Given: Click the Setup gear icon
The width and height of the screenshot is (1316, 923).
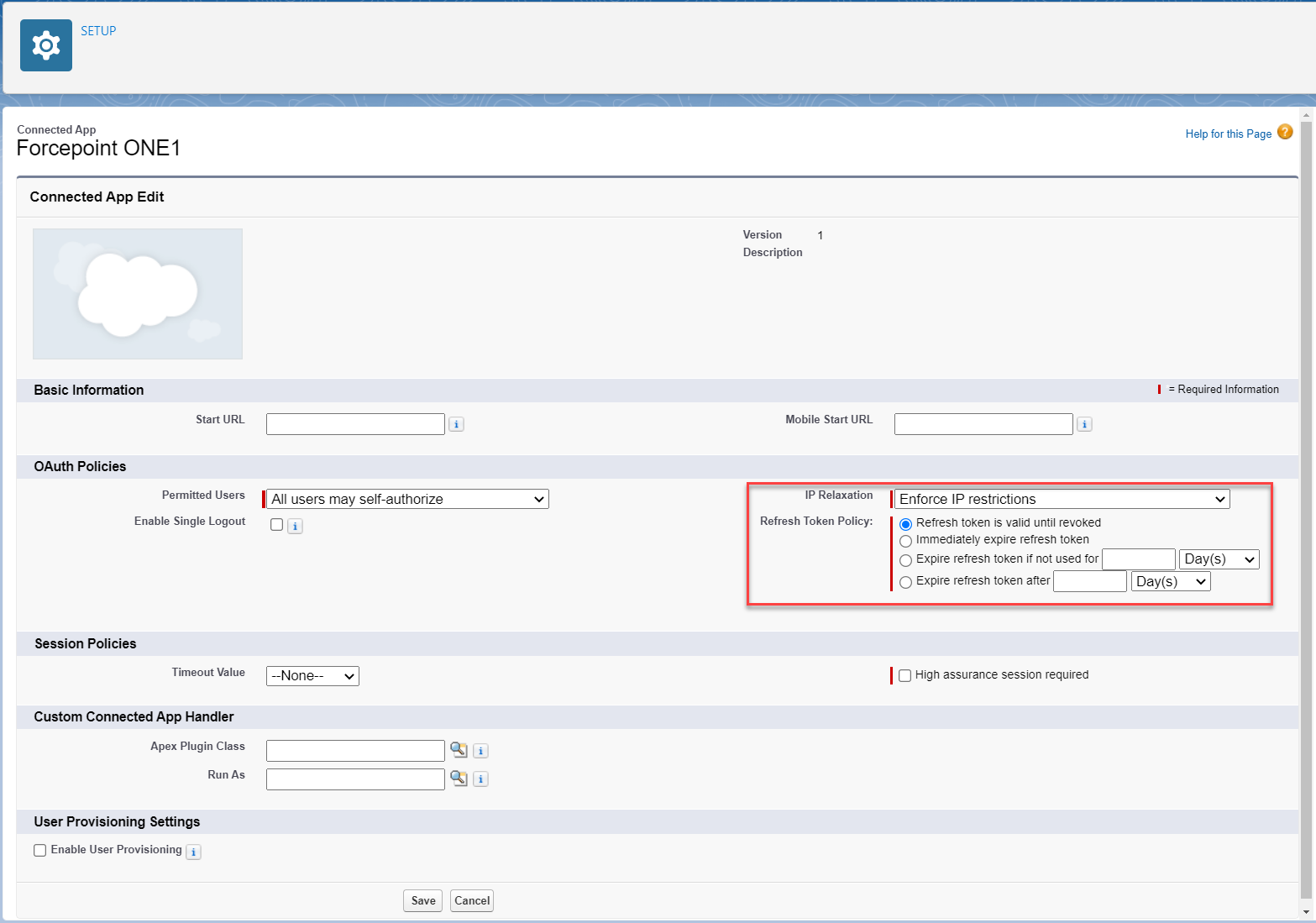Looking at the screenshot, I should point(45,45).
